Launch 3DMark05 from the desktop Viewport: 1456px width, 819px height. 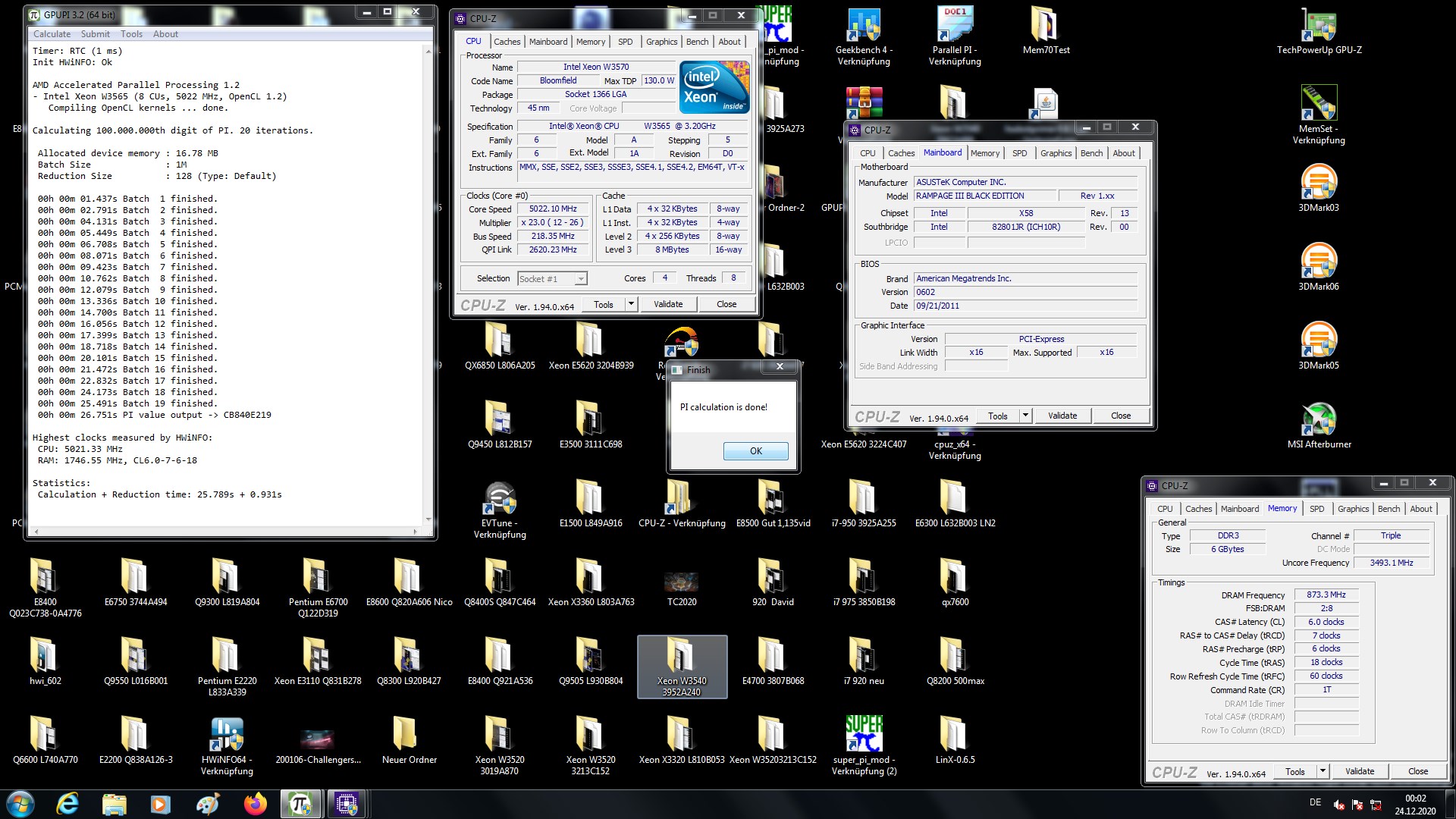(1319, 346)
